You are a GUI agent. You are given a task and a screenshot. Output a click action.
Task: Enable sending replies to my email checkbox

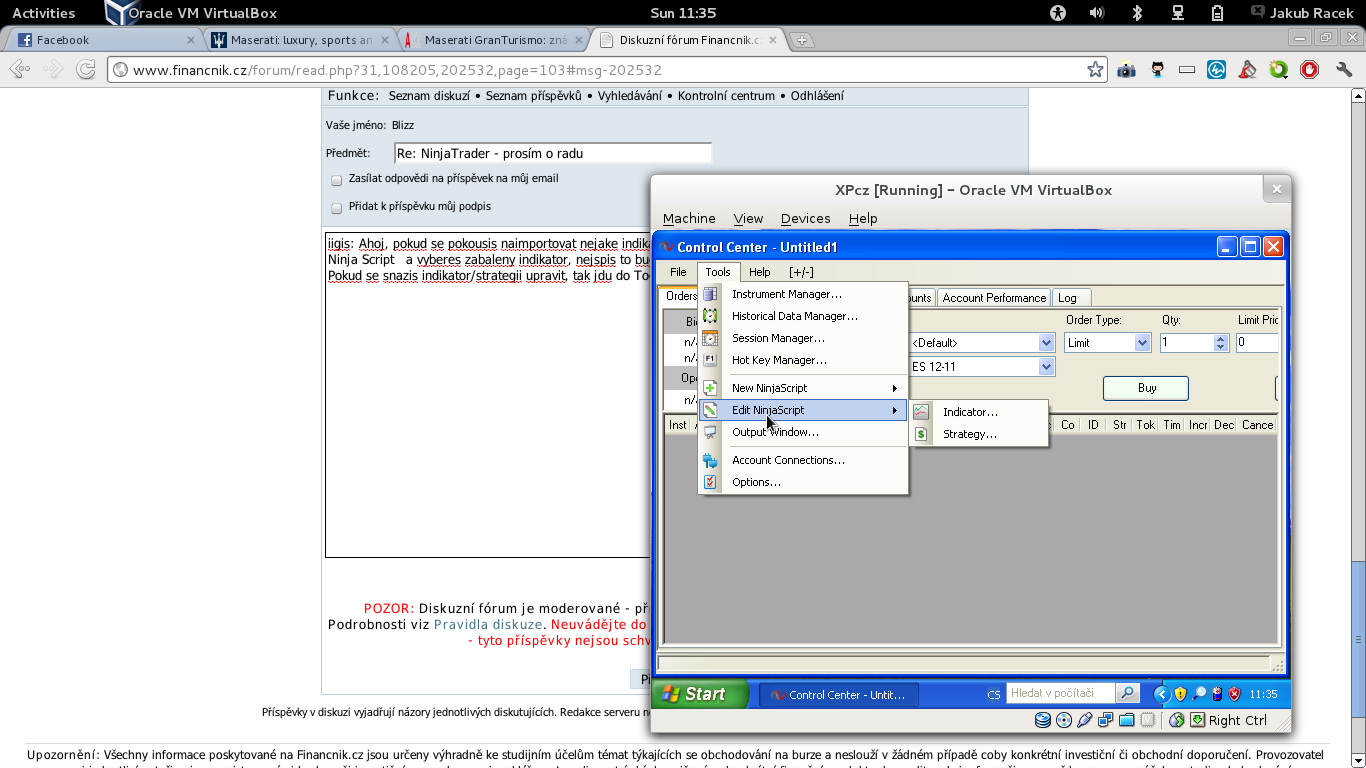coord(337,180)
